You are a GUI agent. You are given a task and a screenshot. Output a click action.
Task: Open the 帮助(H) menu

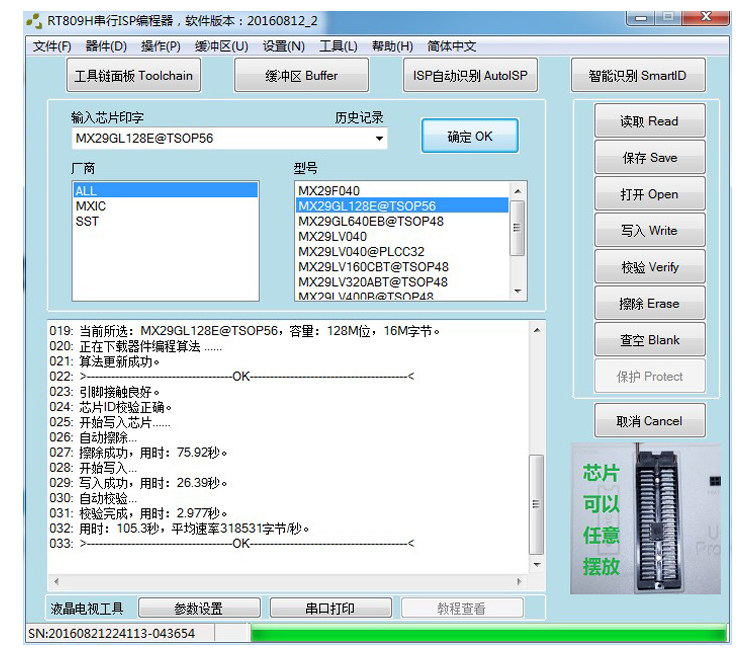point(392,46)
